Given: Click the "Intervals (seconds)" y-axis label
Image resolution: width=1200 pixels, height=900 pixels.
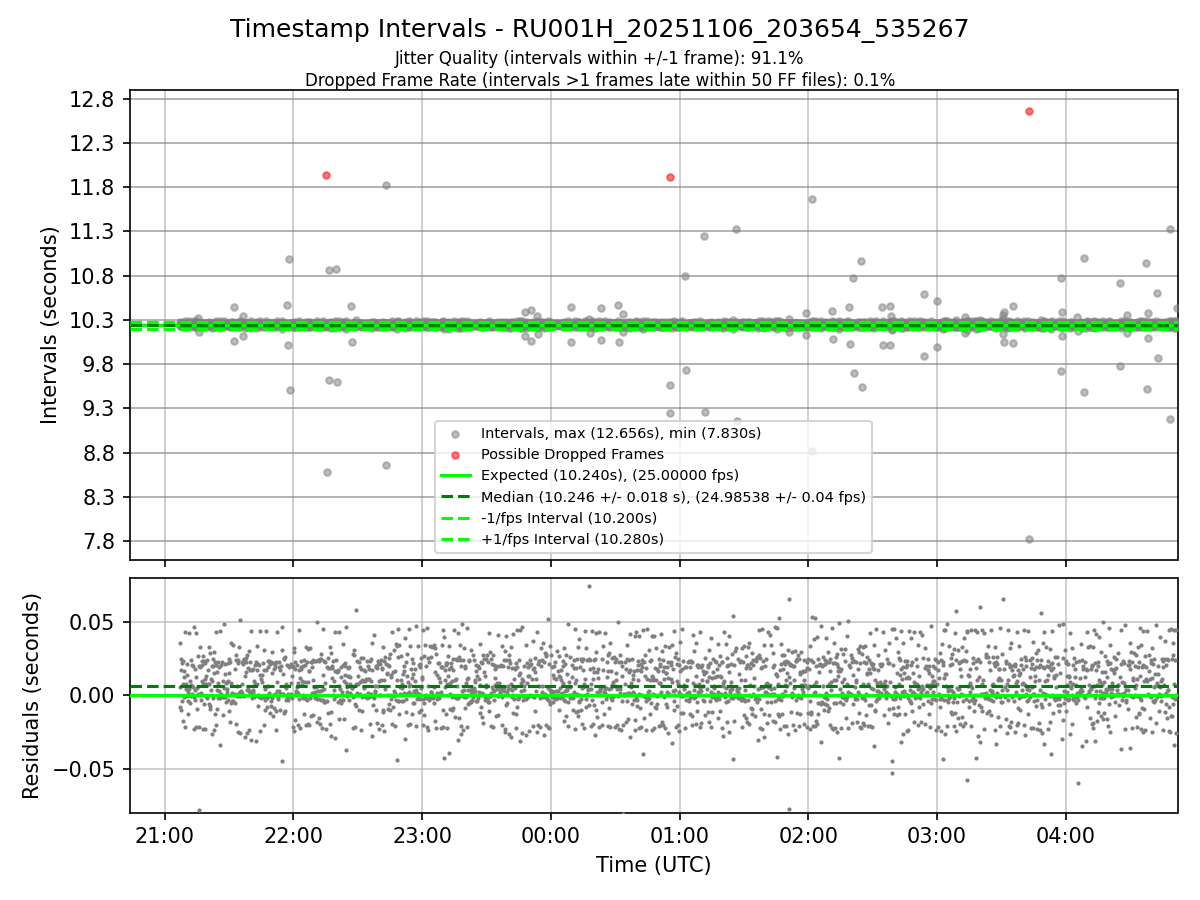Looking at the screenshot, I should point(50,324).
